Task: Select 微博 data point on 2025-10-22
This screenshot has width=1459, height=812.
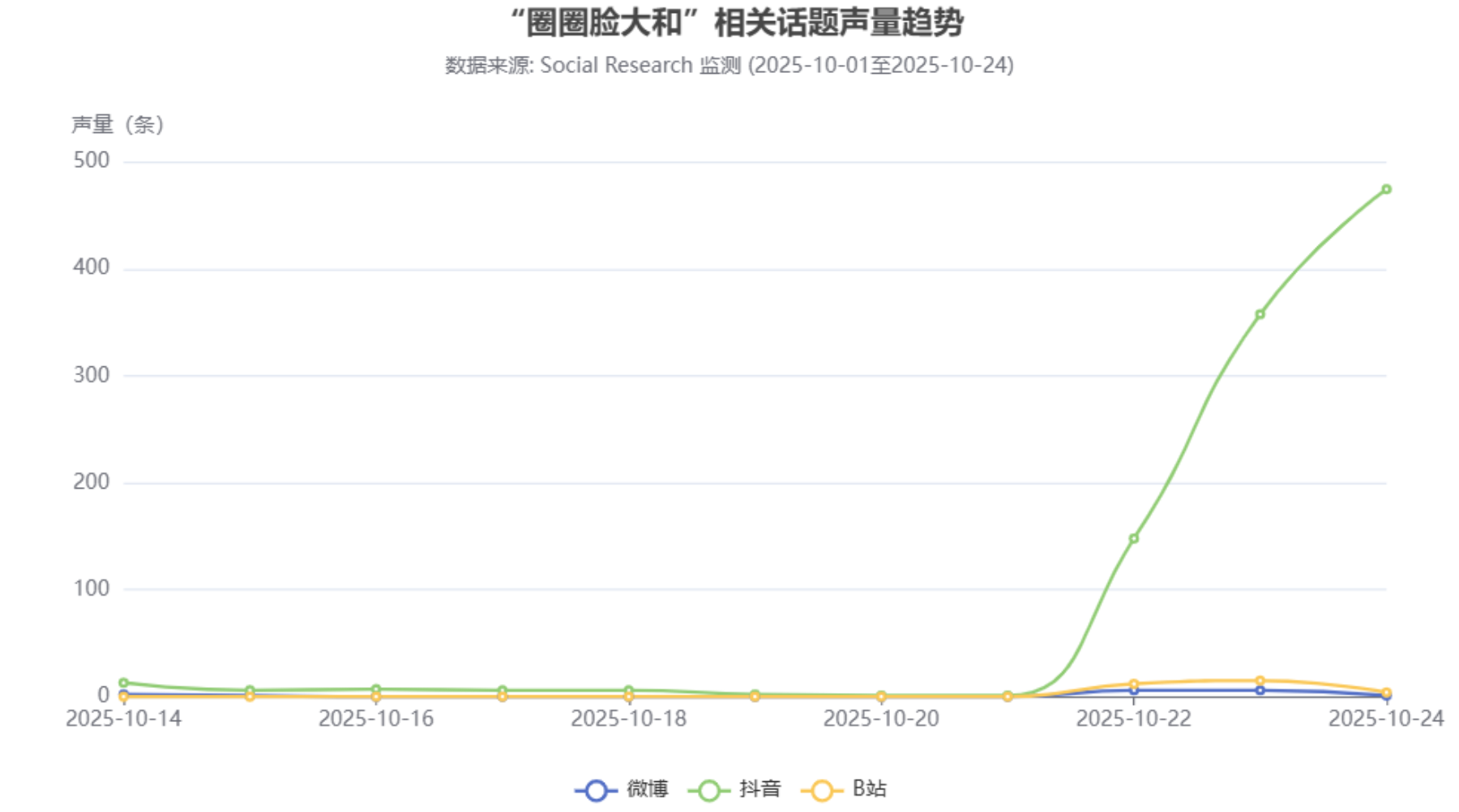Action: pos(1133,690)
